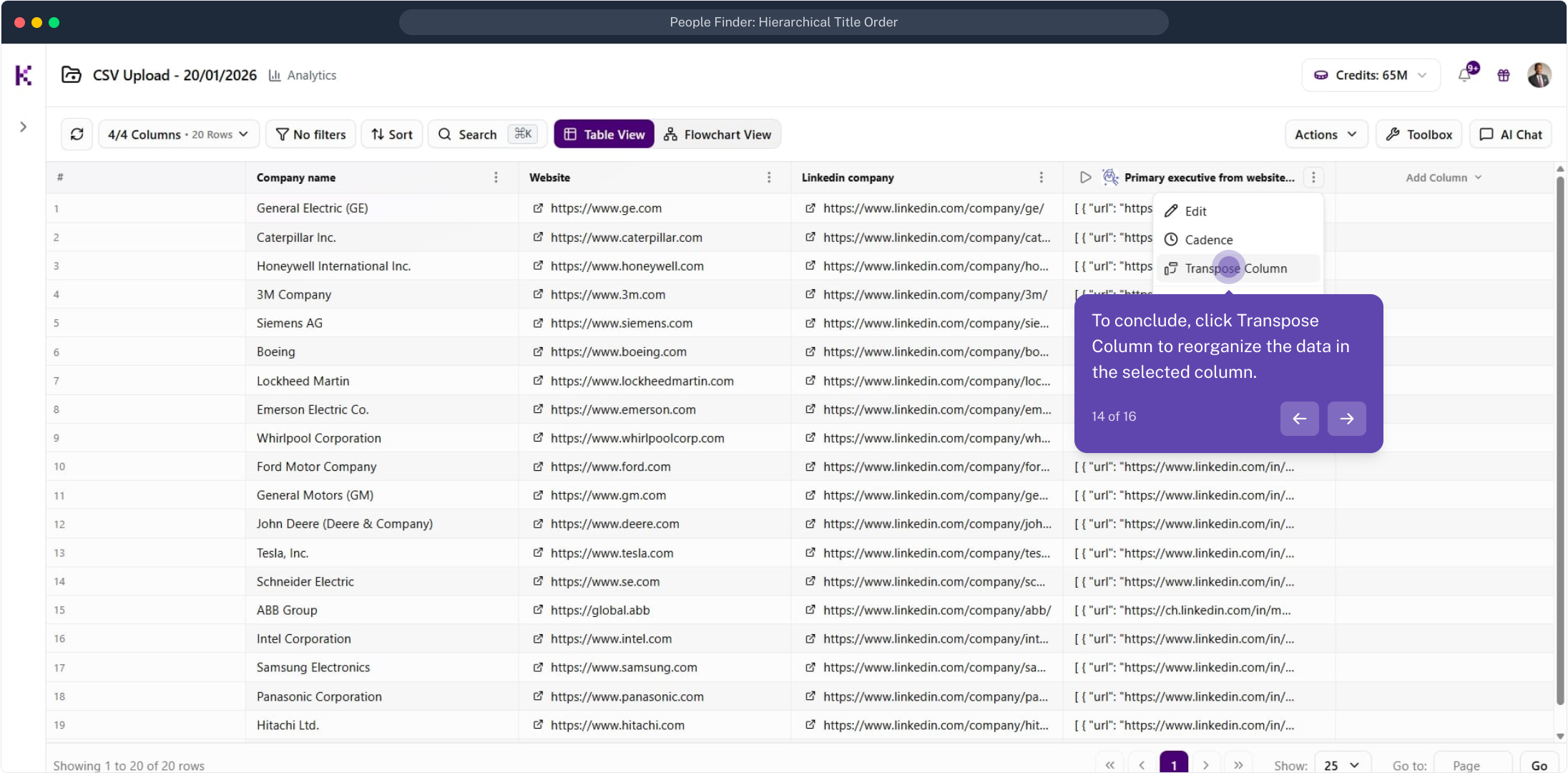Click external link icon for lockheedmartin.com
Screen dimensions: 1568x773
[538, 381]
